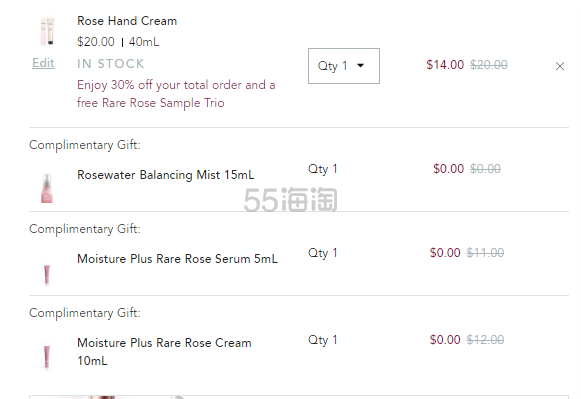Click the $14.00 discounted price
Screen dimensions: 581x399
[445, 65]
